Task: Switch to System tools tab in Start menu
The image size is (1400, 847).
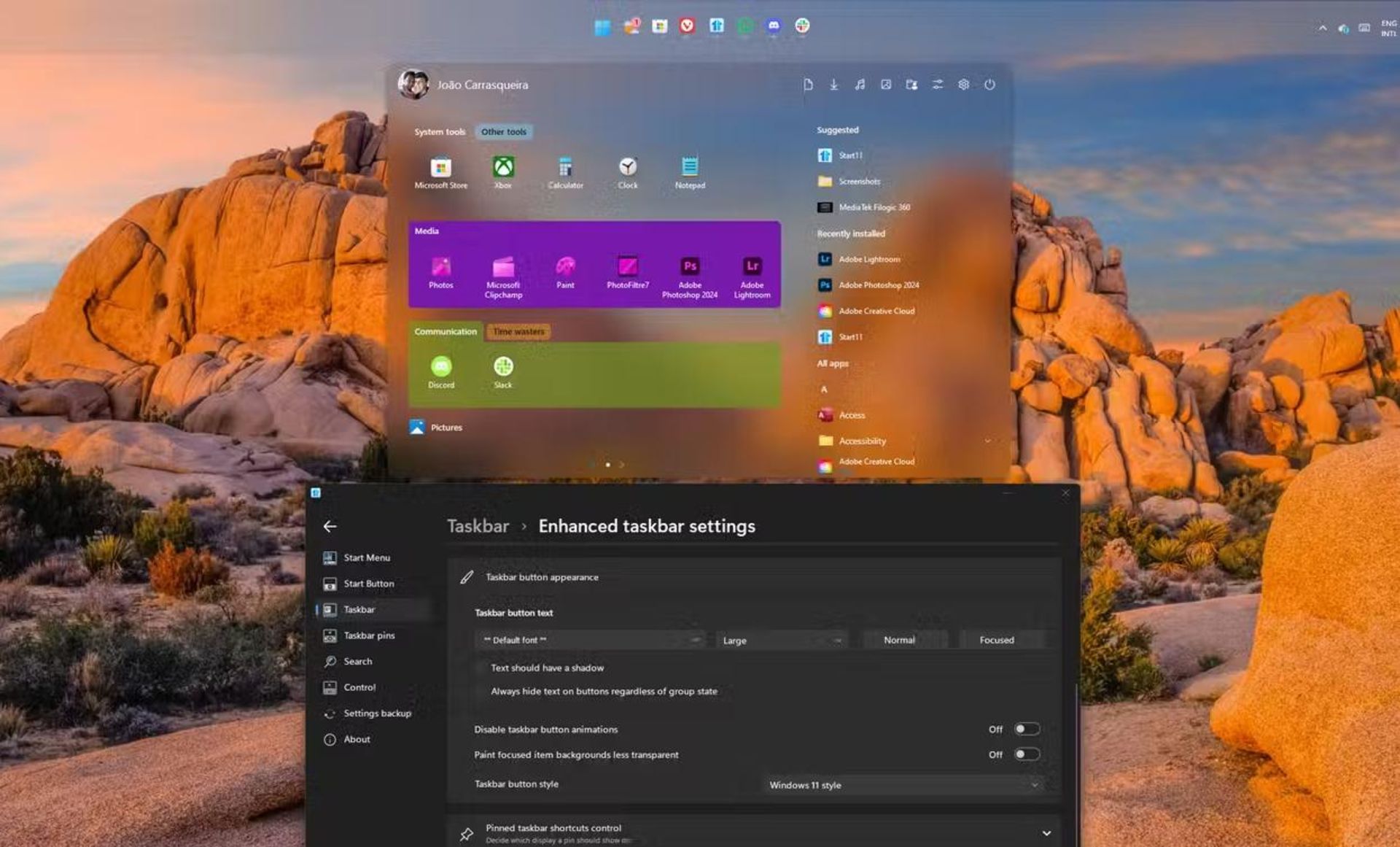Action: (441, 131)
